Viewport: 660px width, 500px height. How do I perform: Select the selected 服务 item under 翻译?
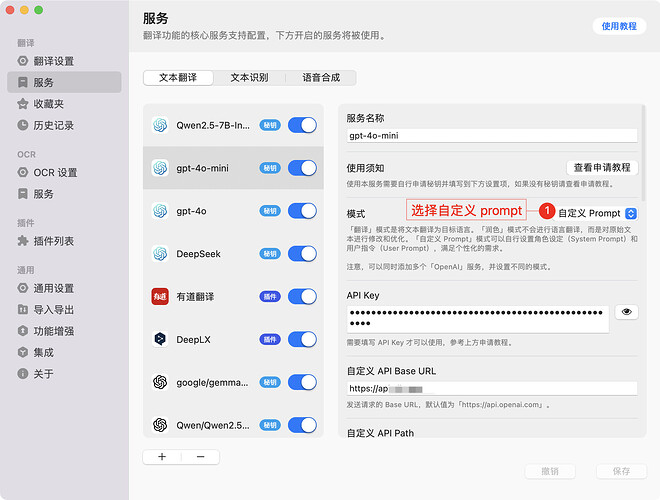[x=64, y=82]
